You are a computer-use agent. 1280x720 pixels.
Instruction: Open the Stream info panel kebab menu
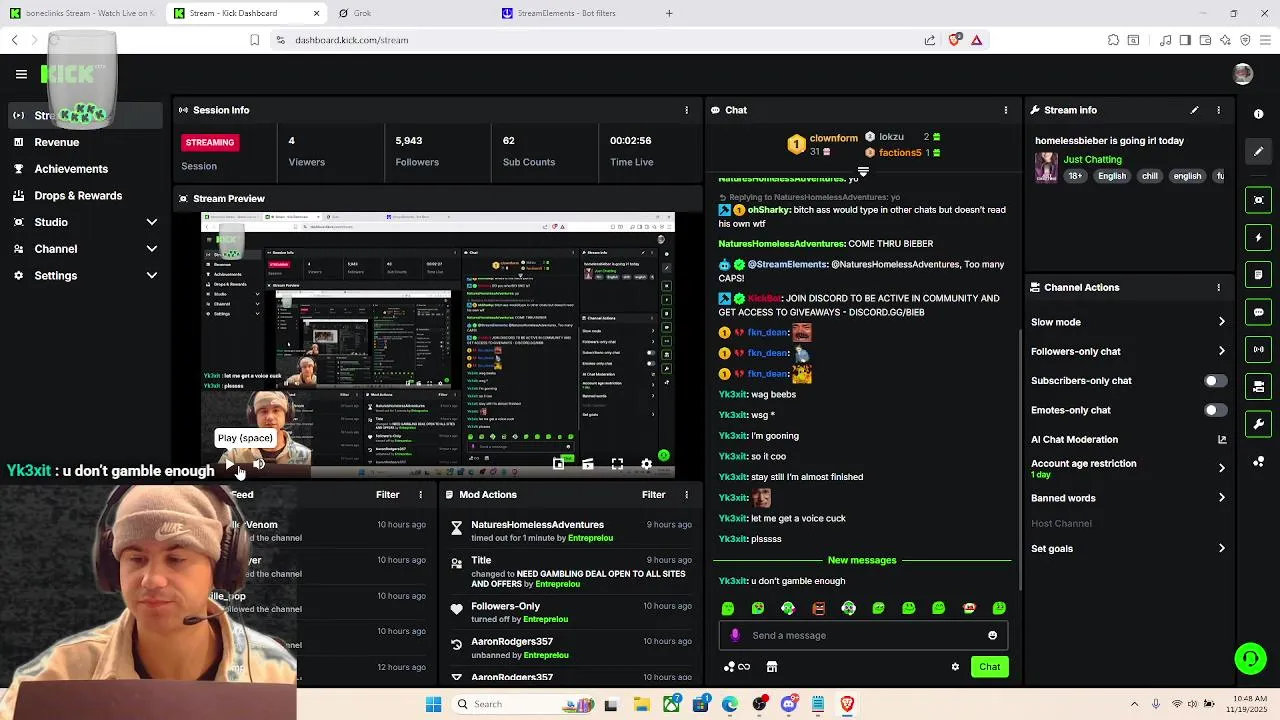coord(1218,110)
